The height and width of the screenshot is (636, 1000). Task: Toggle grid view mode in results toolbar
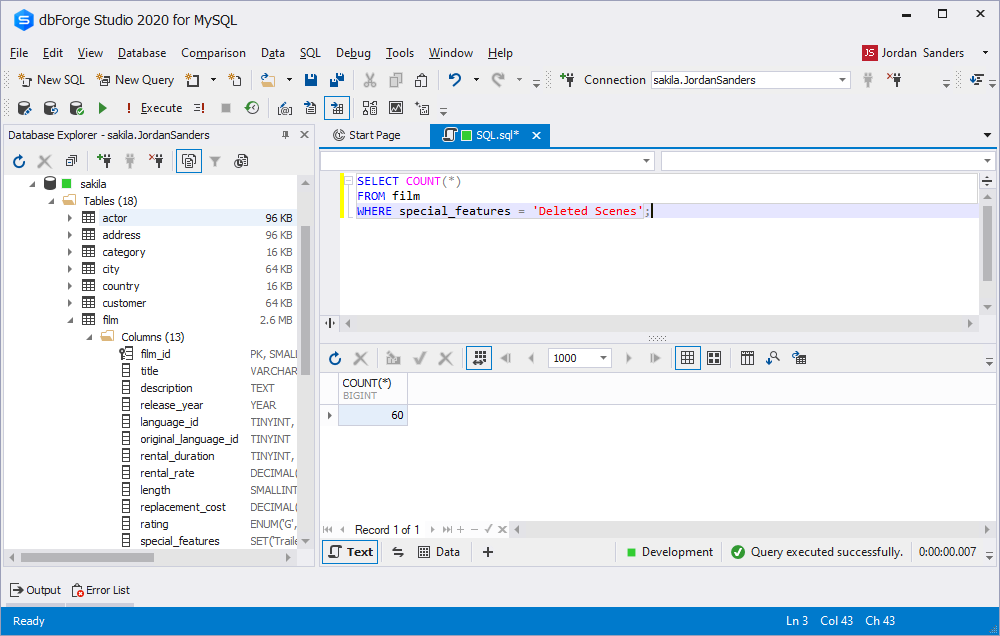click(x=687, y=358)
